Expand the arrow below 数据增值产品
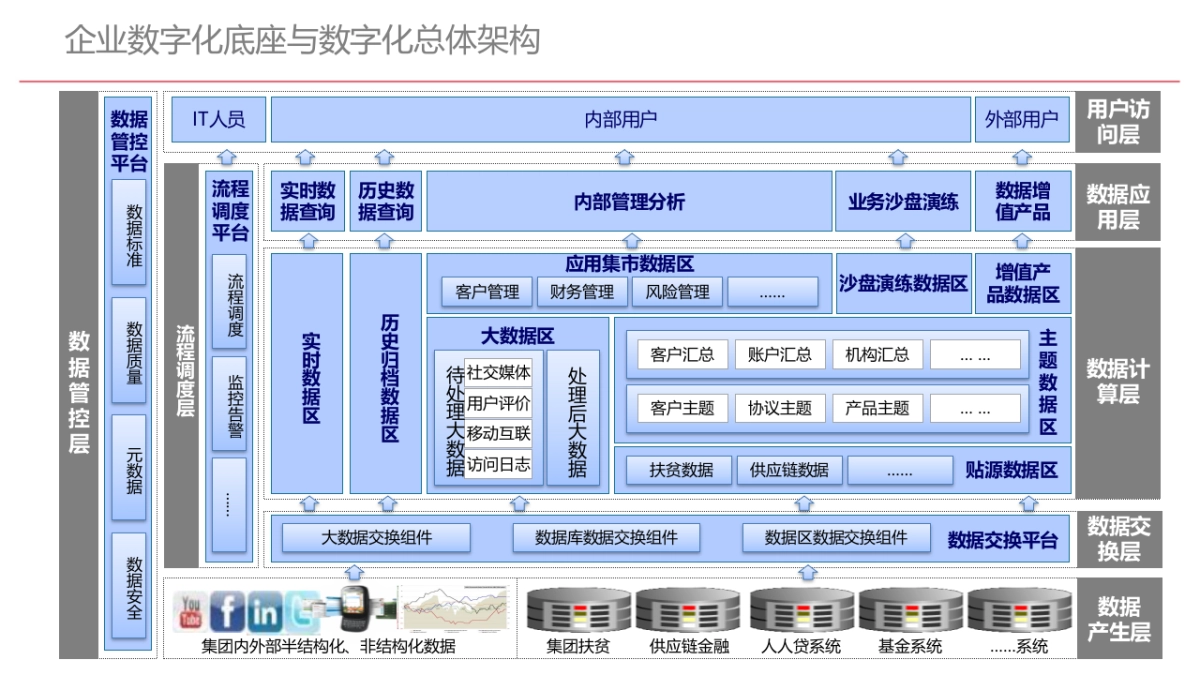This screenshot has height=675, width=1200. pos(1022,239)
